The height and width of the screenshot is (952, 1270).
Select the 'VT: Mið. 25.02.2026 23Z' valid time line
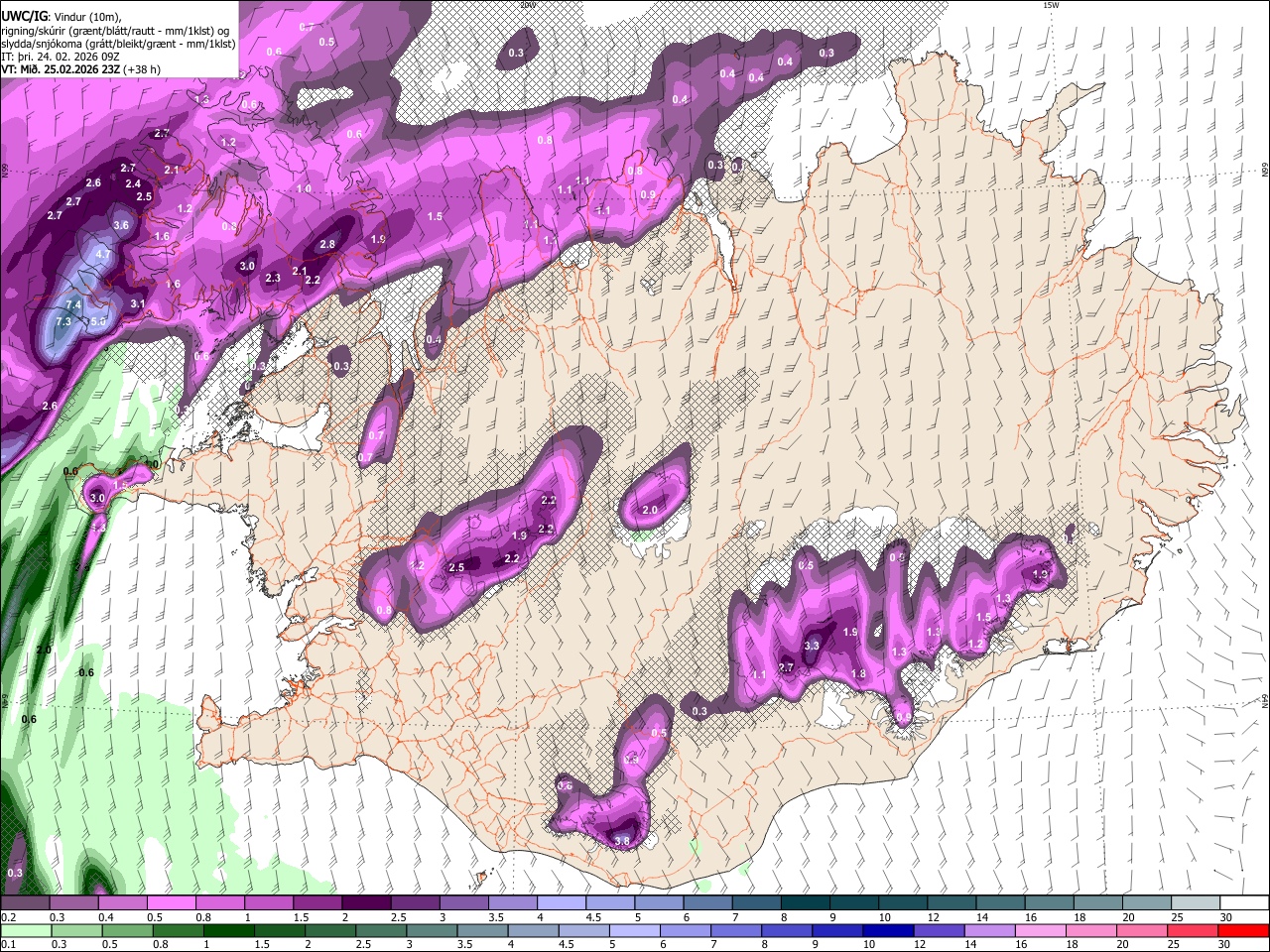(61, 69)
